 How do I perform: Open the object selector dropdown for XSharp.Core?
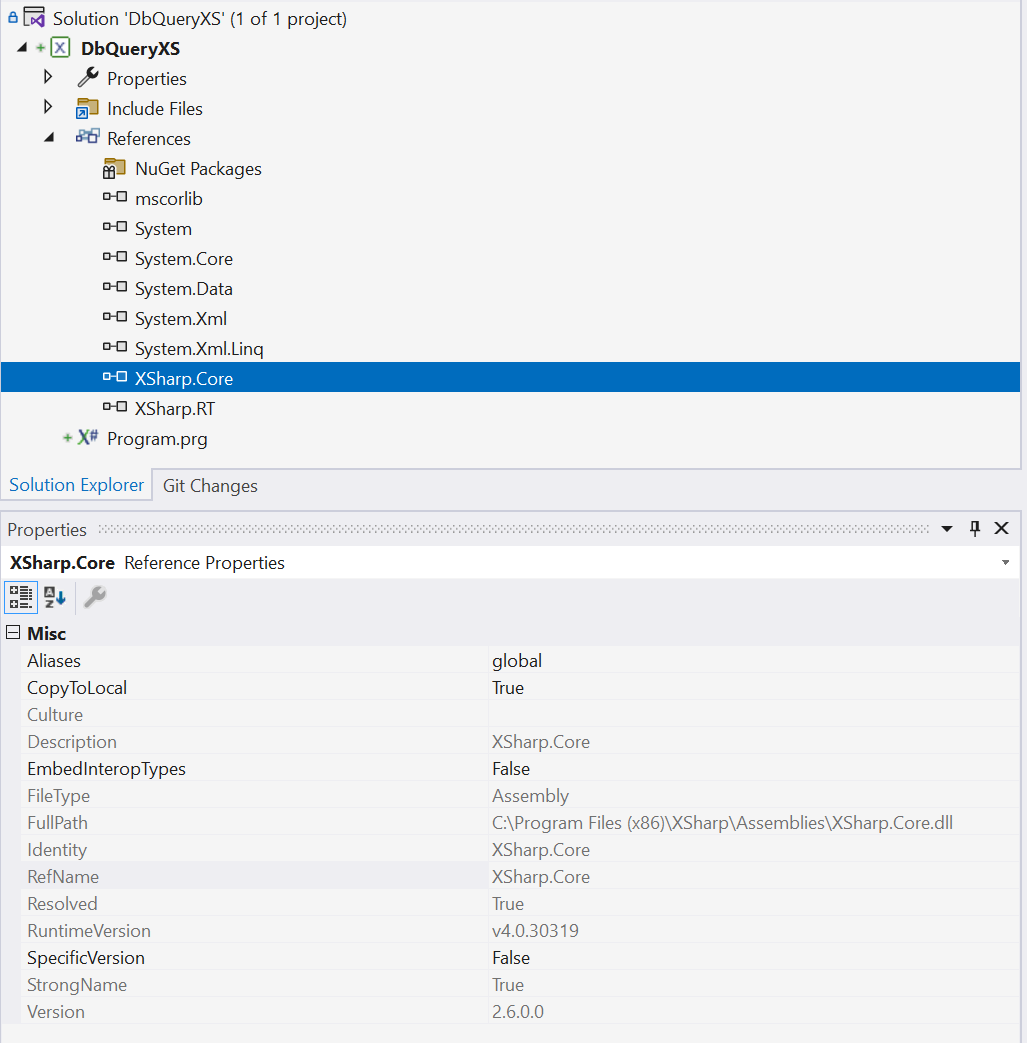pos(1005,563)
